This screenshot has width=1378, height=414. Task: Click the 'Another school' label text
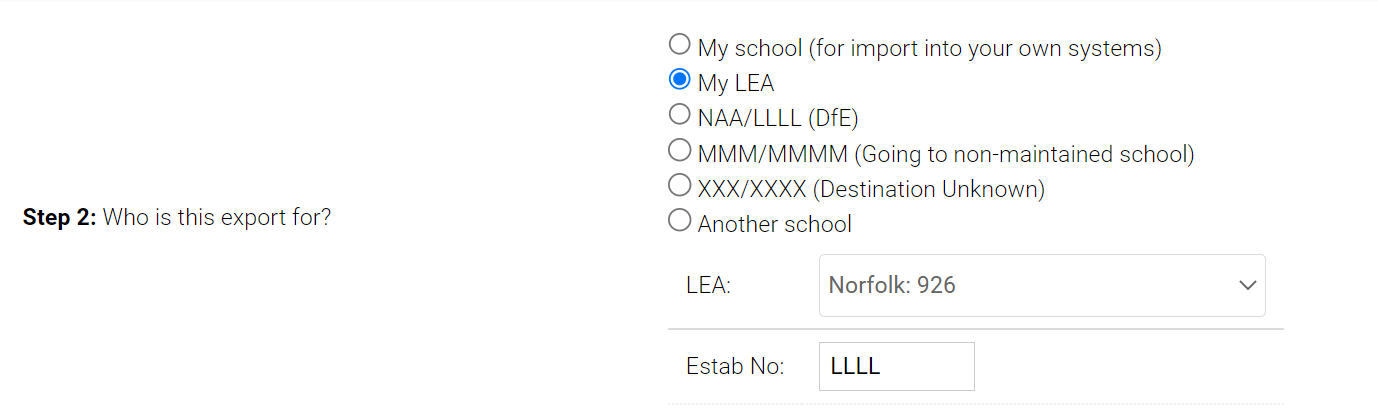coord(774,224)
